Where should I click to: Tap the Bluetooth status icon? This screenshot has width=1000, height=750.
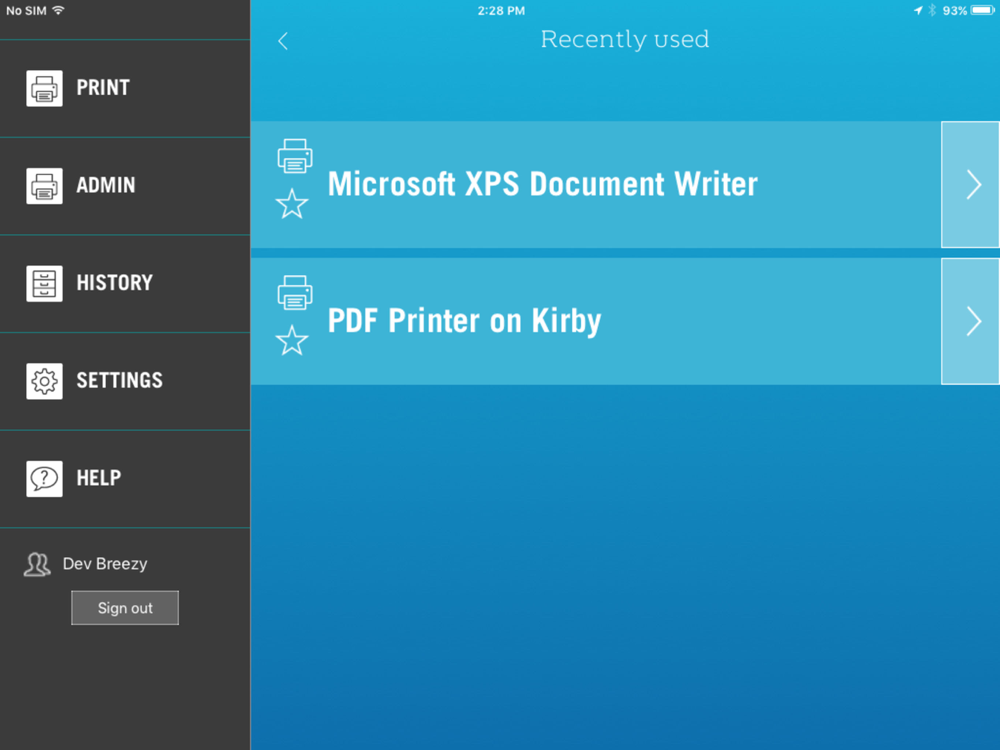[x=932, y=10]
